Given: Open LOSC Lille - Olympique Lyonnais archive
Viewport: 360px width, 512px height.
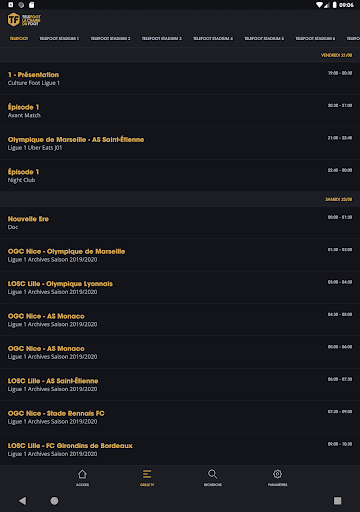Looking at the screenshot, I should 180,287.
